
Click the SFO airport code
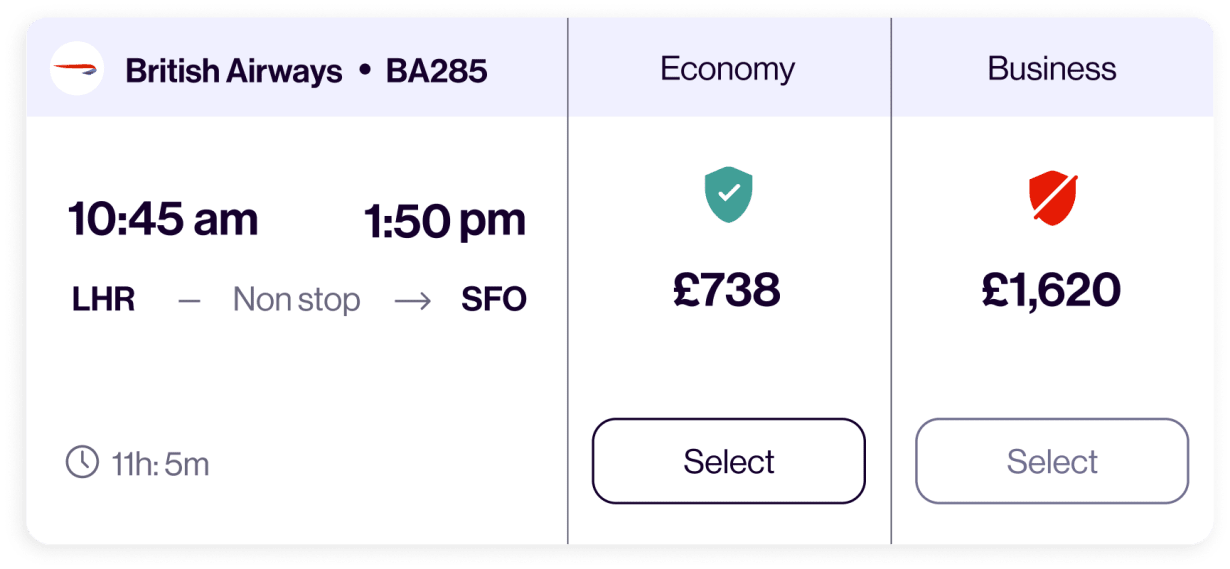click(494, 300)
